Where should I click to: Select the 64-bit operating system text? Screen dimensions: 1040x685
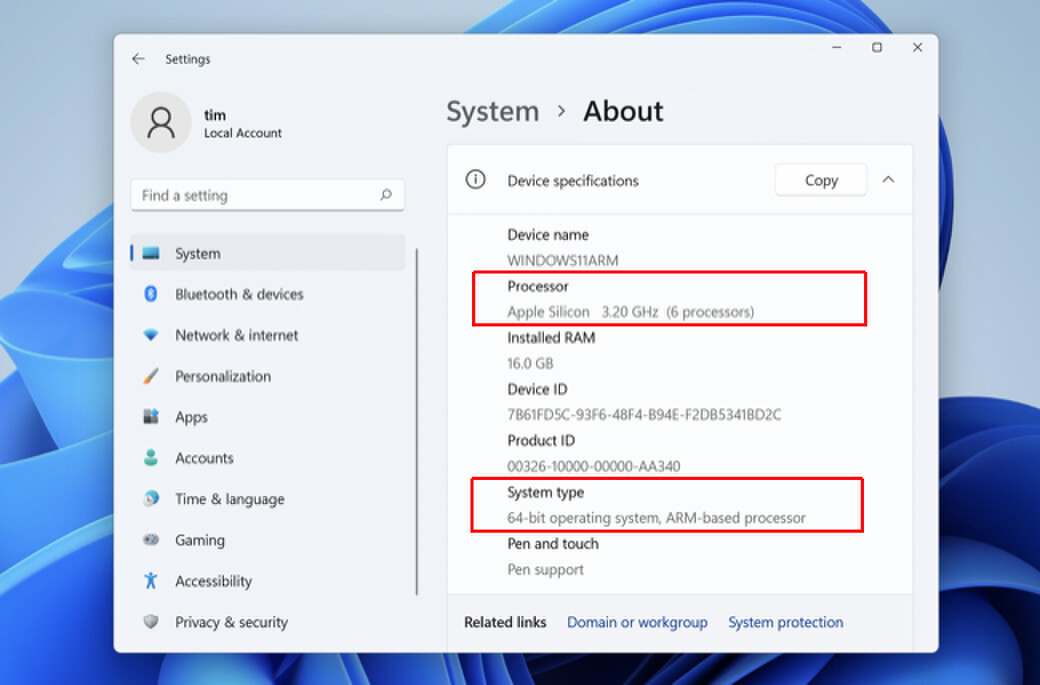coord(657,518)
